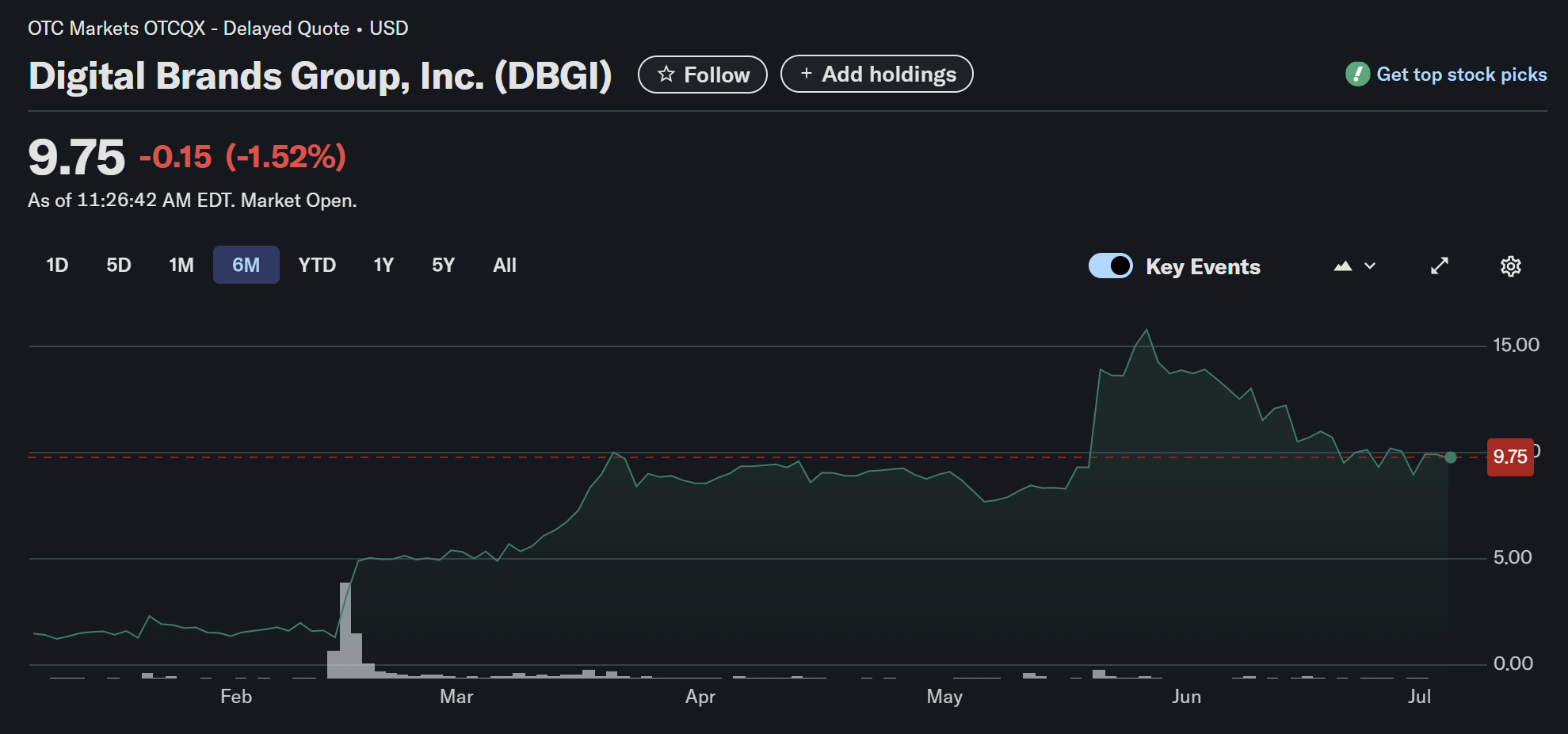The image size is (1568, 734).
Task: Click the Mar axis label
Action: pyautogui.click(x=456, y=697)
